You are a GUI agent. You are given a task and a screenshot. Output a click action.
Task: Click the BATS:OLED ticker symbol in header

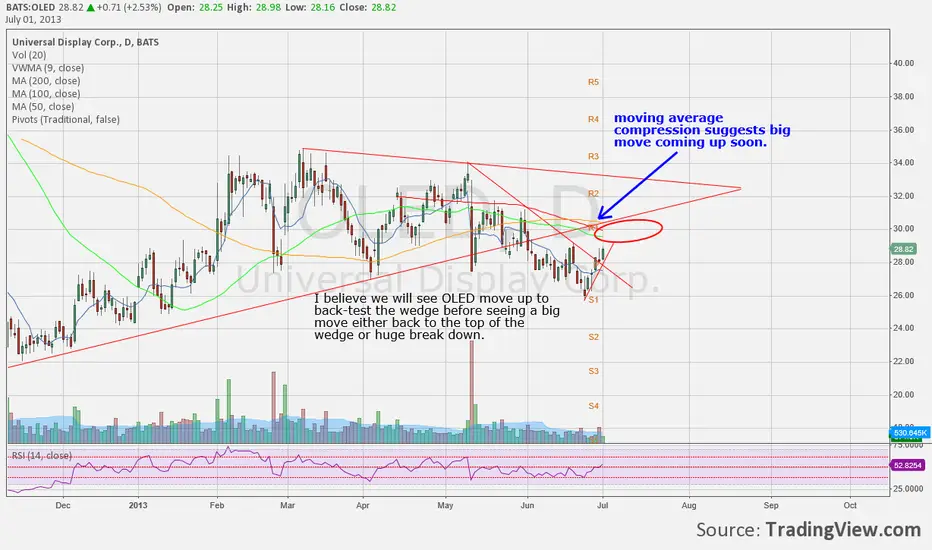click(x=30, y=8)
